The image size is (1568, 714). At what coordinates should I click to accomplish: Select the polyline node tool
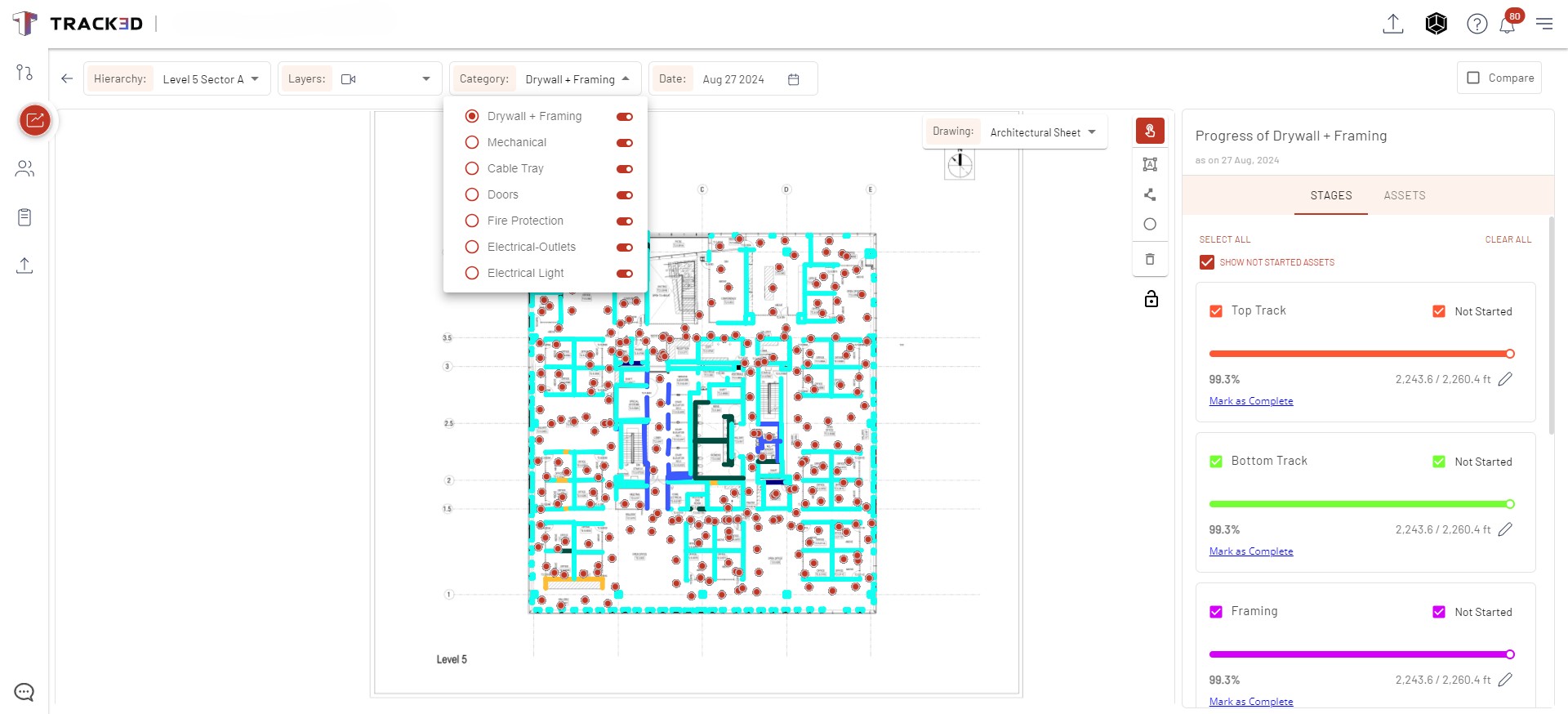point(1150,194)
